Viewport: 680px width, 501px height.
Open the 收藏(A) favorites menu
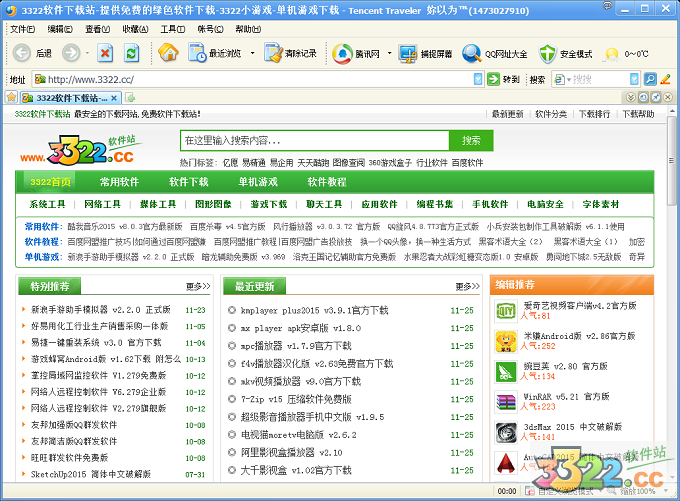point(131,29)
